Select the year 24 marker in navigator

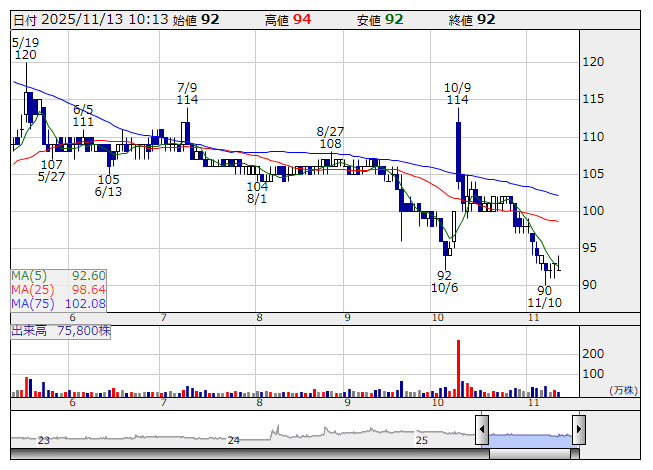pos(234,440)
